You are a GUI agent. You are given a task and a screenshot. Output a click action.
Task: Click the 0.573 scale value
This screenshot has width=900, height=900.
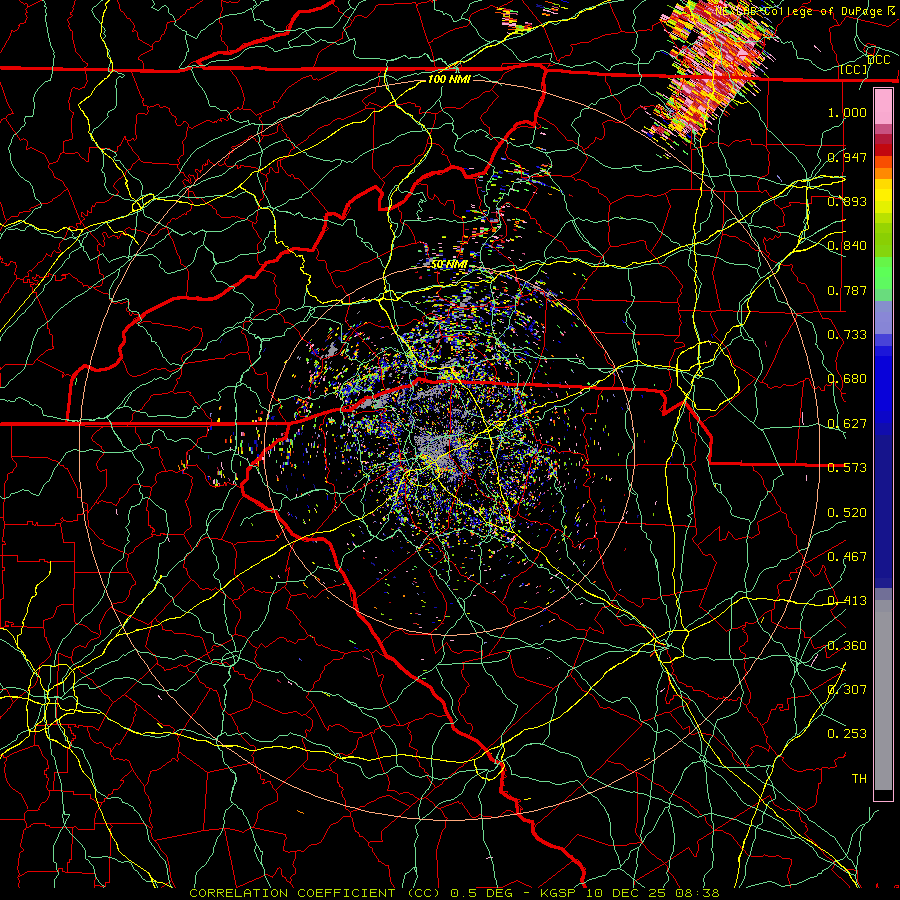tap(847, 468)
